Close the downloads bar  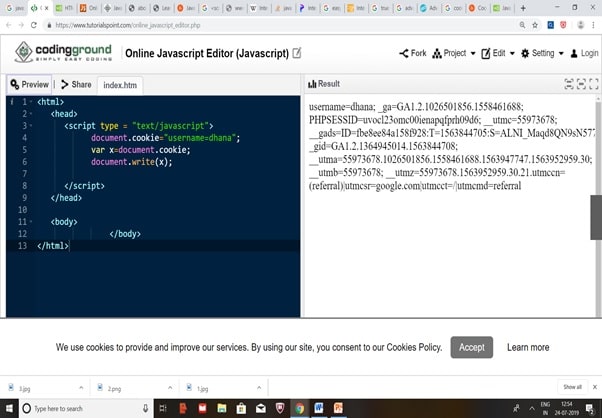pos(595,387)
